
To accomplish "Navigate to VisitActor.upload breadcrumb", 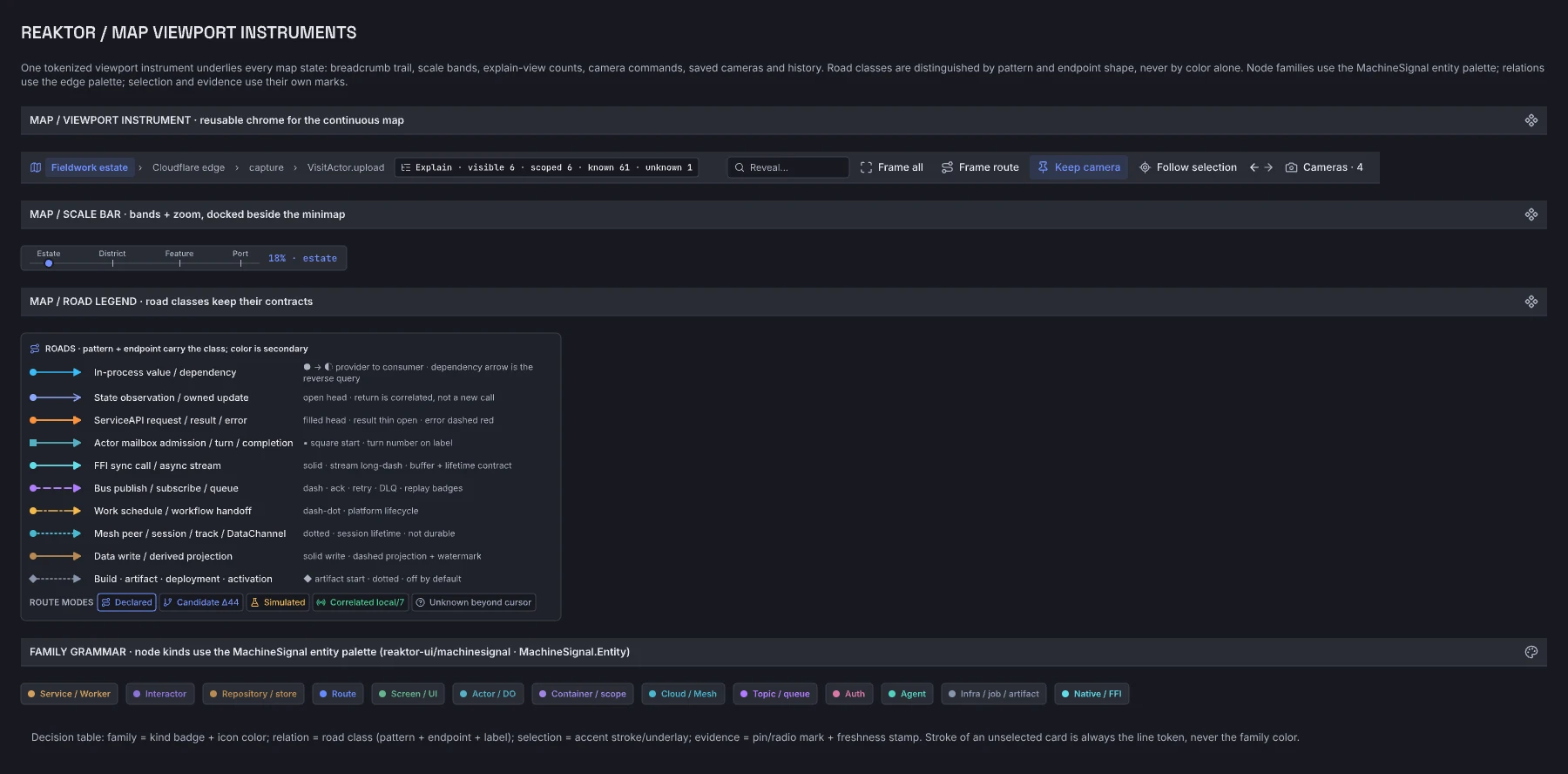I will click(346, 167).
